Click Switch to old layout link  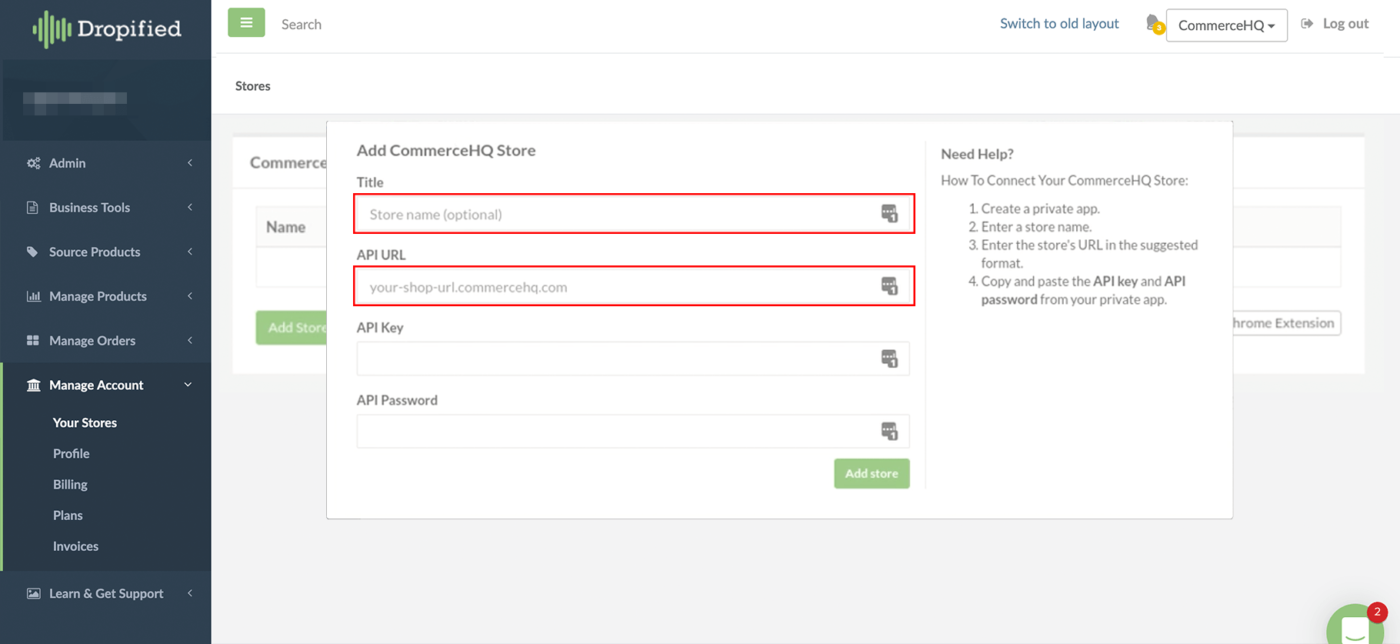point(1059,24)
